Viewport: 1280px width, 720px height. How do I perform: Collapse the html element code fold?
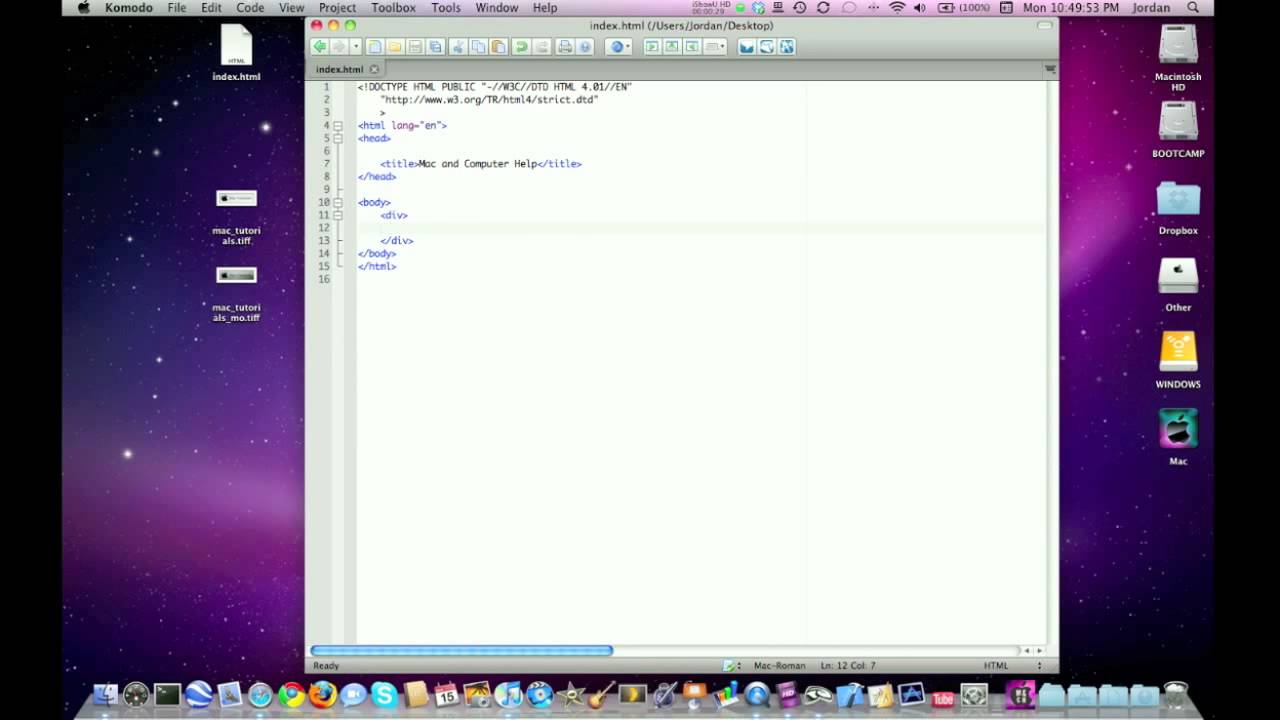tap(338, 125)
